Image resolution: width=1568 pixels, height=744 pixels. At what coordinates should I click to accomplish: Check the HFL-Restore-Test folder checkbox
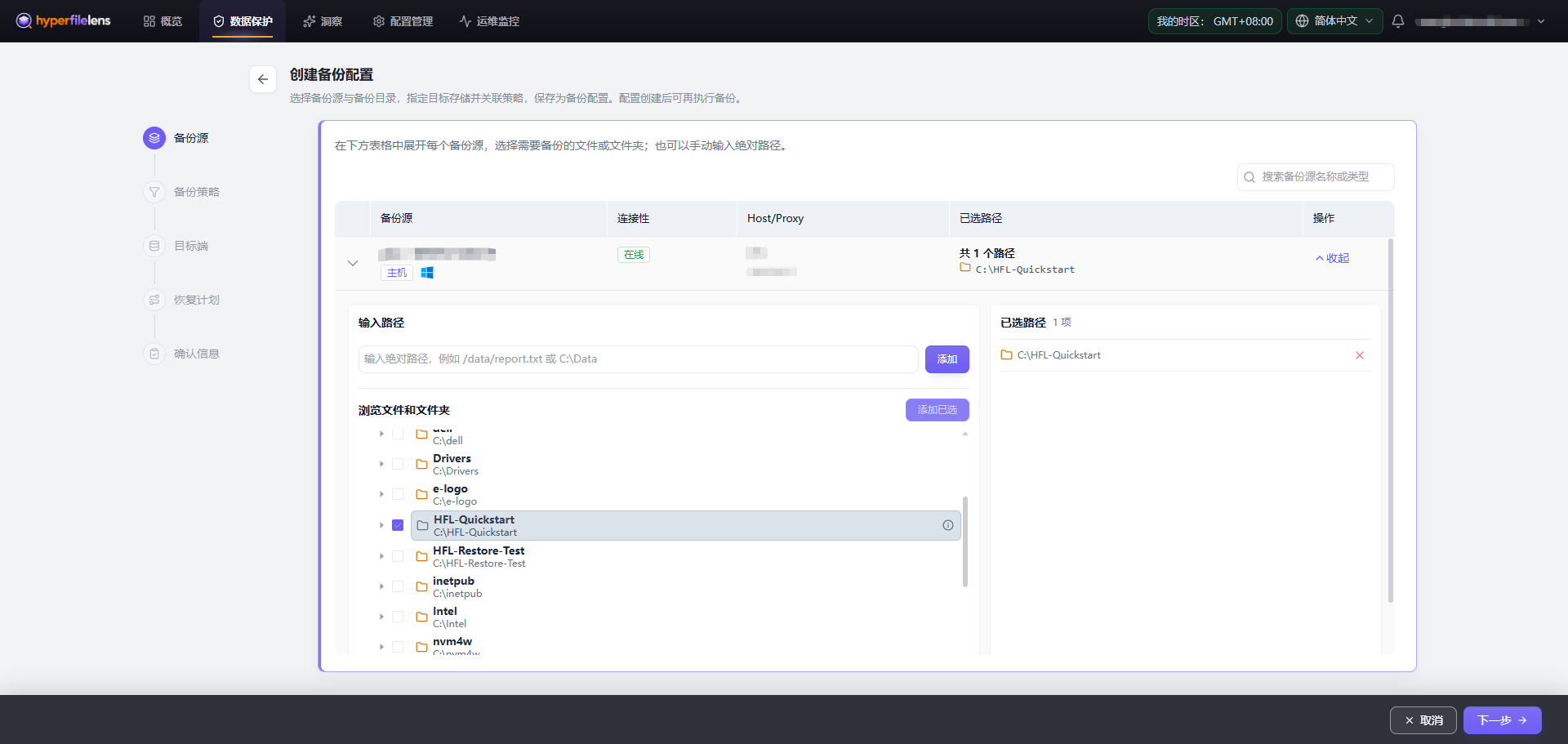[398, 556]
